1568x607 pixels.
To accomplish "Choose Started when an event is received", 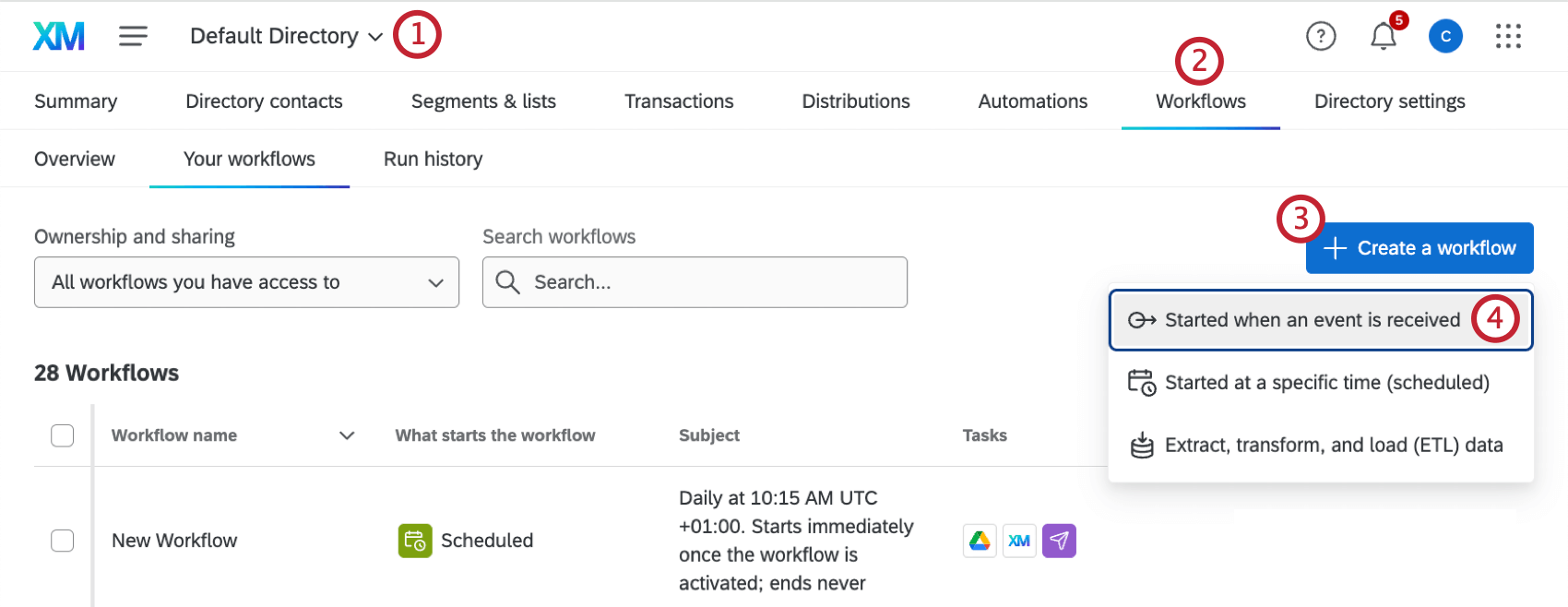I will (1312, 320).
